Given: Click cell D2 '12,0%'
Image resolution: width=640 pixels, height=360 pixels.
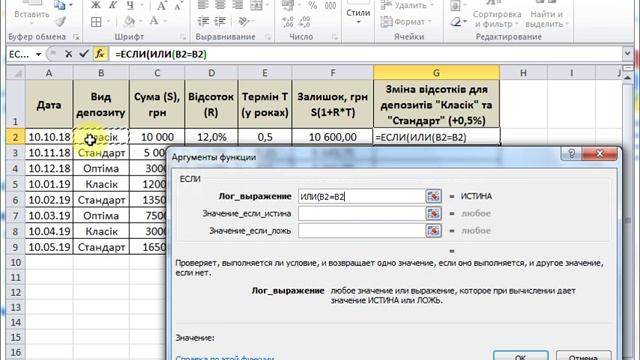Looking at the screenshot, I should 211,137.
